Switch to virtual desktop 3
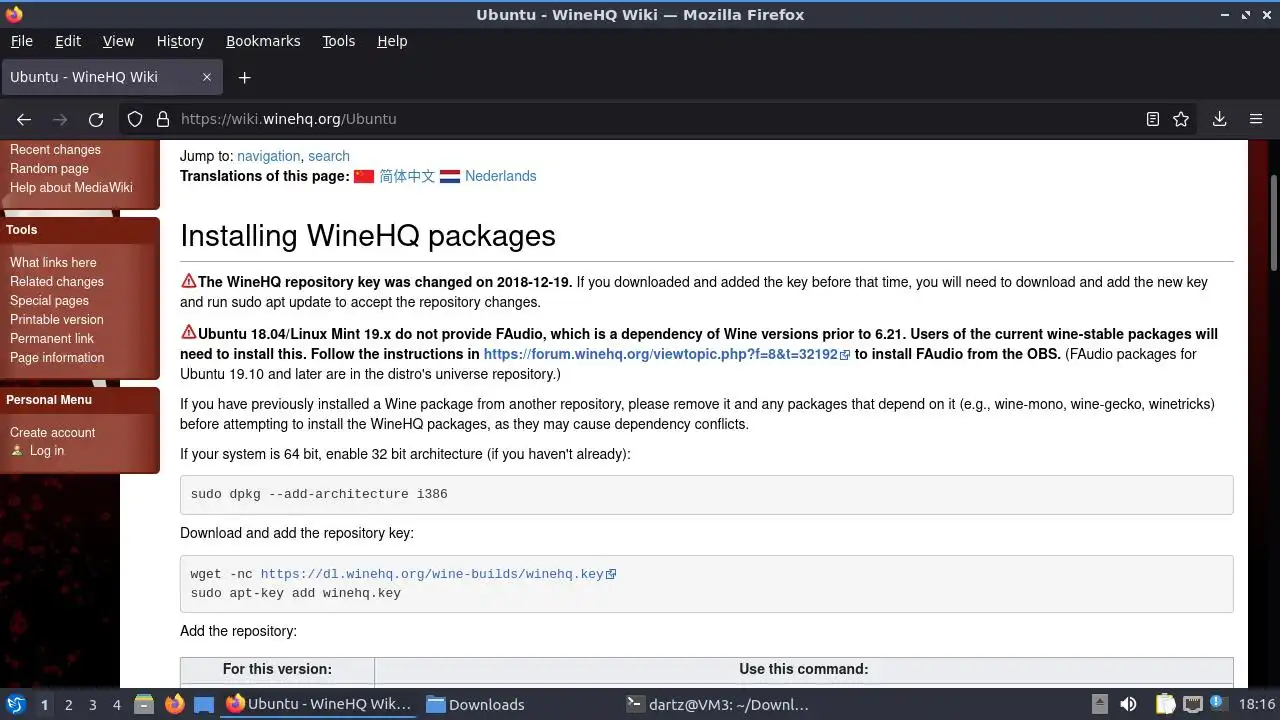Image resolution: width=1280 pixels, height=720 pixels. coord(92,704)
